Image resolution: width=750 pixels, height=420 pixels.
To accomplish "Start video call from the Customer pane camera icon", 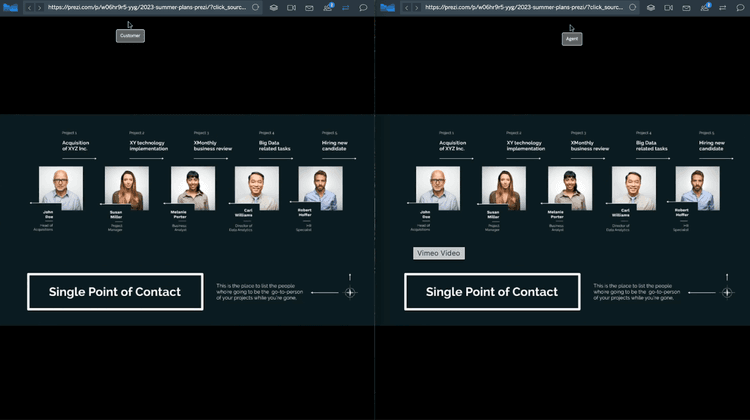I will coord(291,7).
